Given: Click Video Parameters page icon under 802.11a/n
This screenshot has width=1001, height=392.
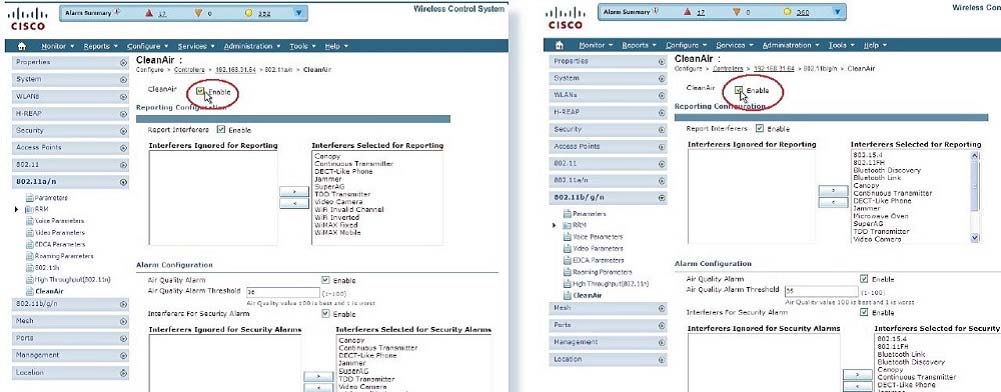Looking at the screenshot, I should [29, 233].
